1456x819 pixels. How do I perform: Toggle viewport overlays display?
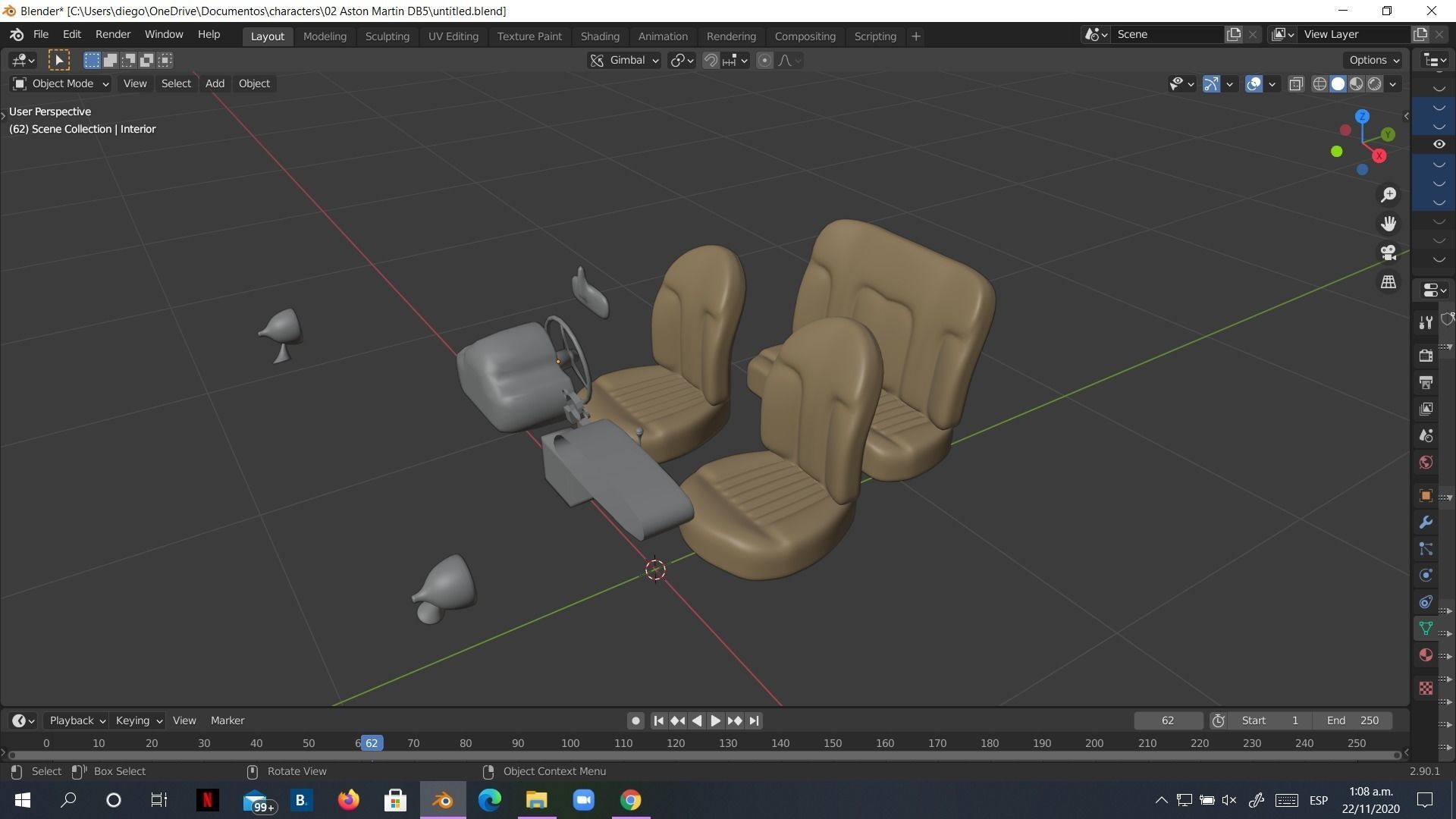(x=1254, y=84)
